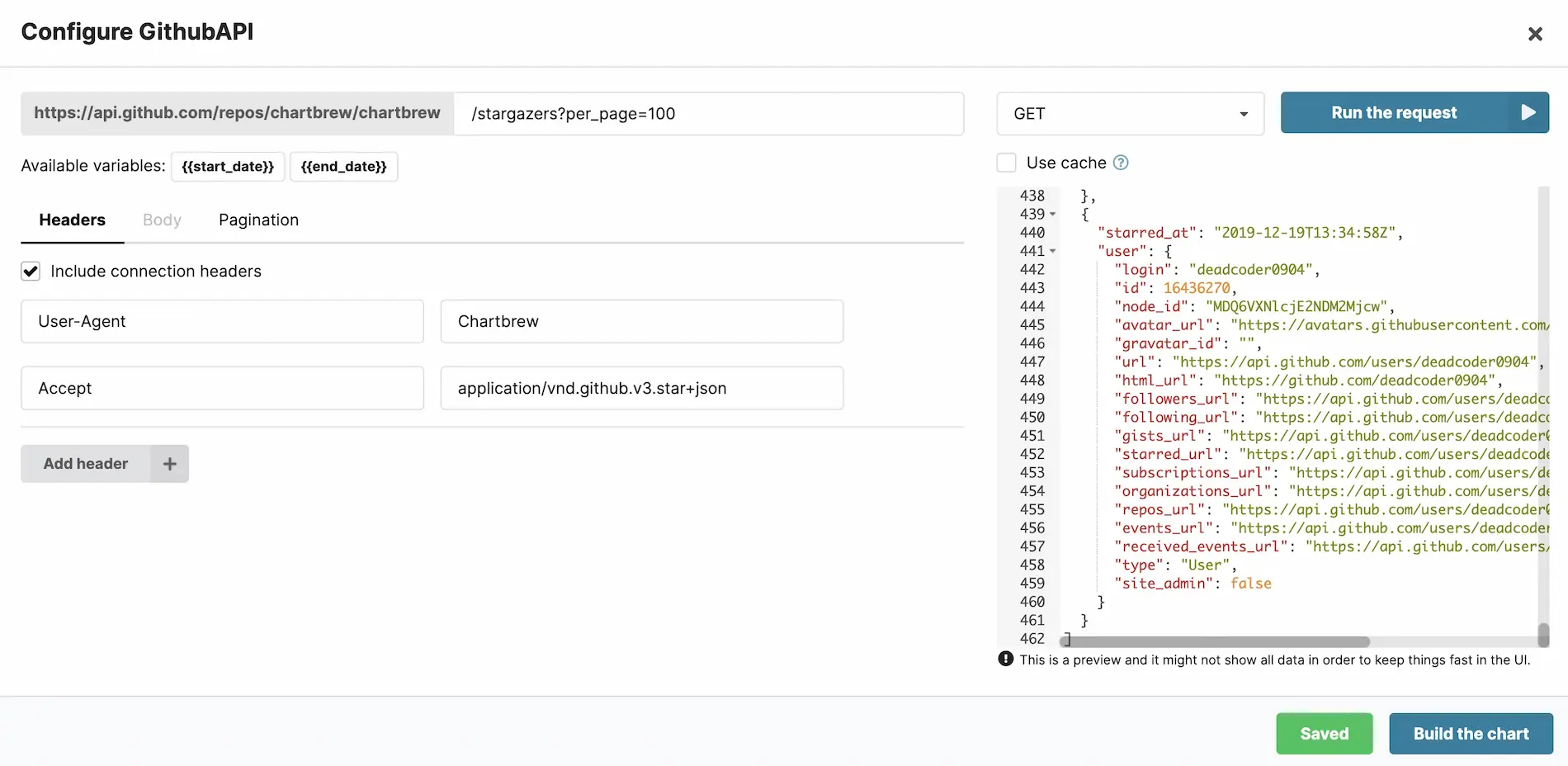Click the "subscriptions_url" line in preview
The image size is (1568, 766).
(x=1331, y=473)
